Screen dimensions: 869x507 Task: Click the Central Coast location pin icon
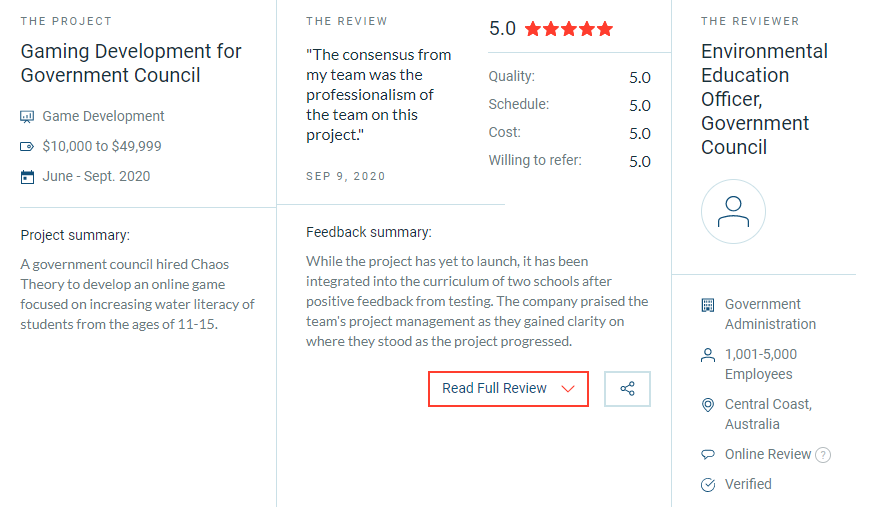[x=708, y=405]
